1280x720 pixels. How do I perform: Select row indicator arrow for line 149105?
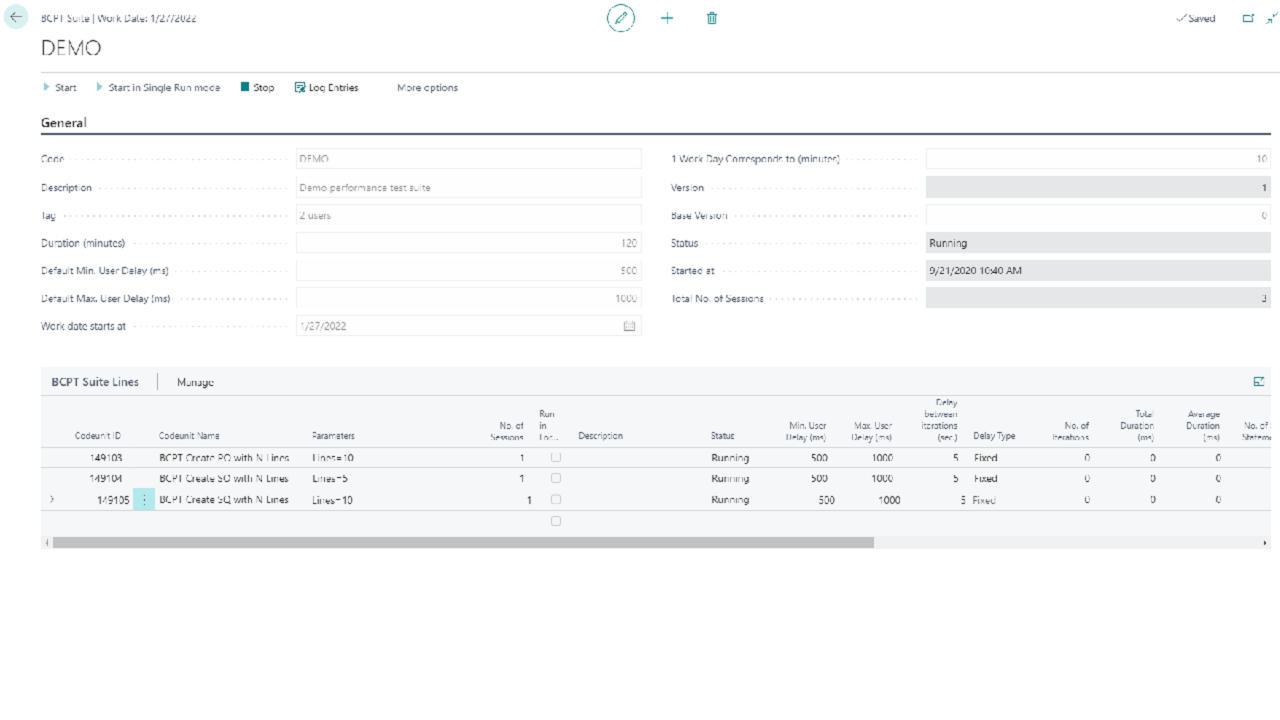click(x=51, y=500)
